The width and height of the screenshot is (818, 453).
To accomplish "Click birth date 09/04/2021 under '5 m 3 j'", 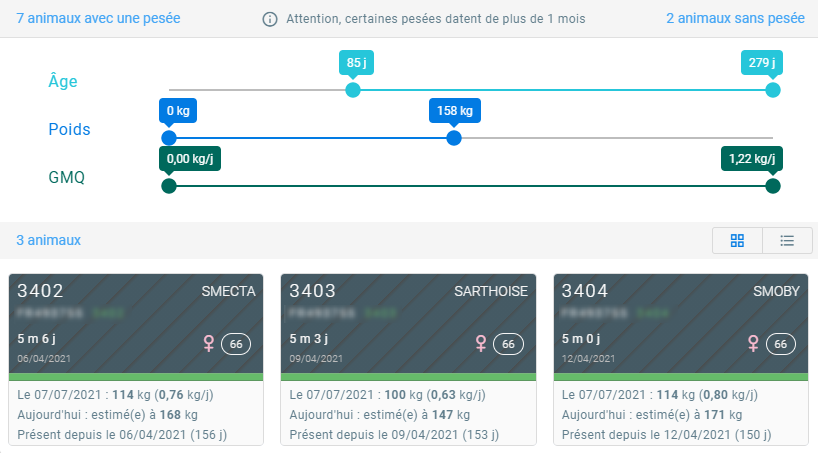I will pyautogui.click(x=316, y=359).
